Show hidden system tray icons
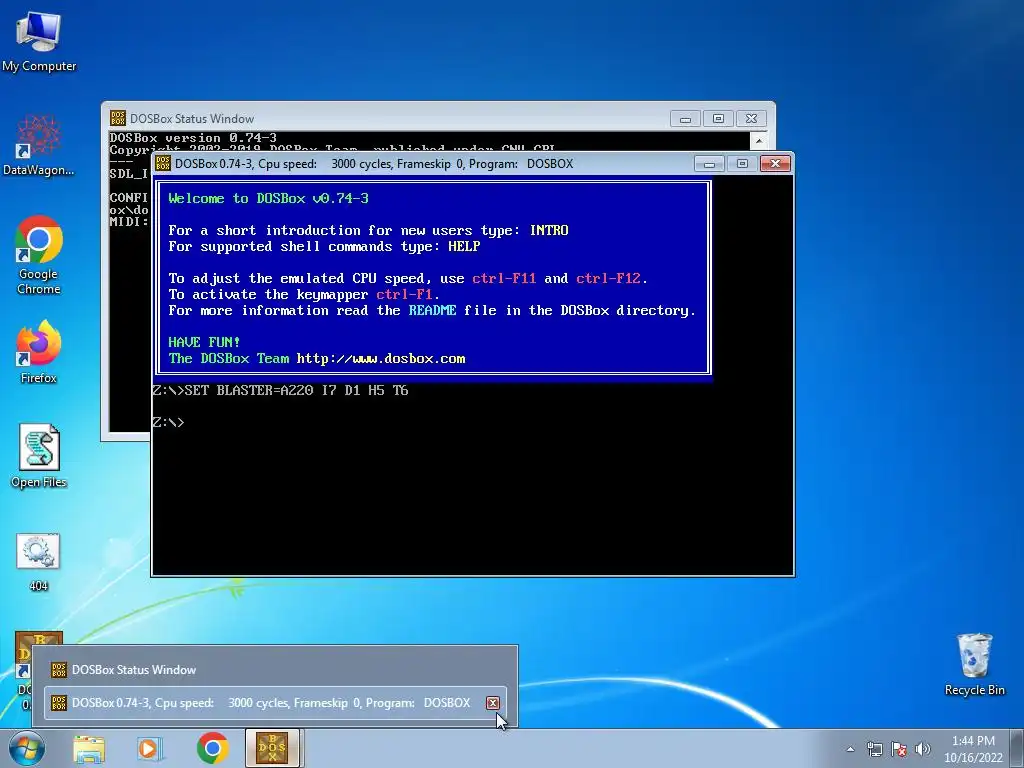The width and height of the screenshot is (1024, 768). pyautogui.click(x=850, y=749)
